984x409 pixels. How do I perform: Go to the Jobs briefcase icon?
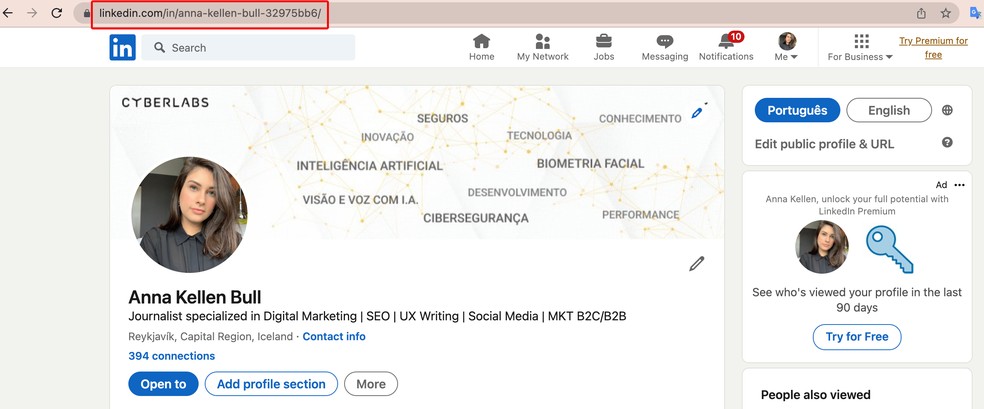click(x=604, y=42)
